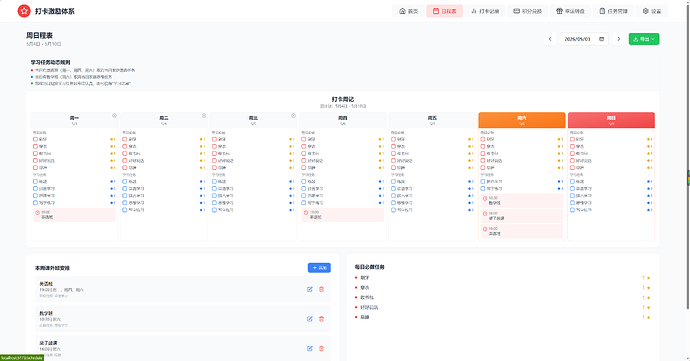Open the 积分兑换 points exchange tab
The image size is (690, 361).
528,11
